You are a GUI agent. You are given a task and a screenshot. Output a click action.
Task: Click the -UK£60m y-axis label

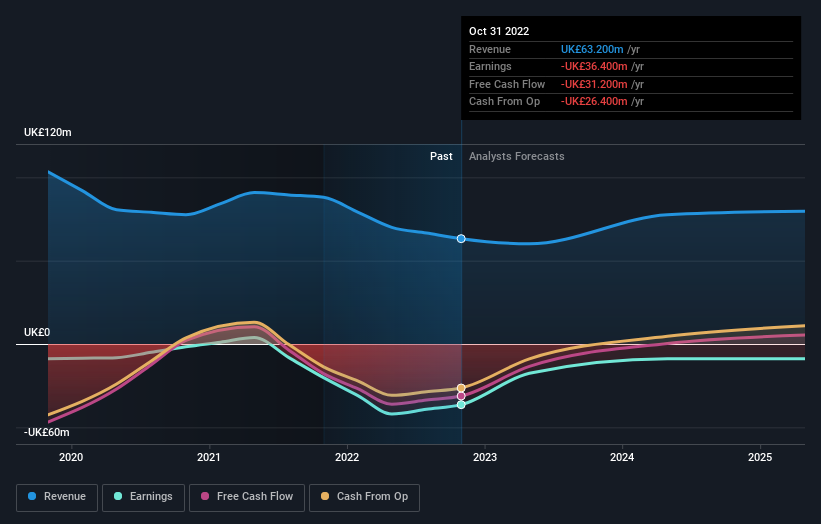point(47,432)
